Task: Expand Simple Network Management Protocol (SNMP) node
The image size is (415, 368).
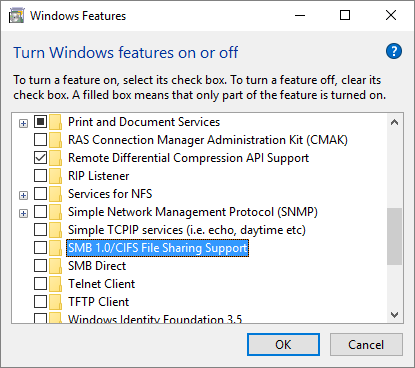Action: click(23, 213)
